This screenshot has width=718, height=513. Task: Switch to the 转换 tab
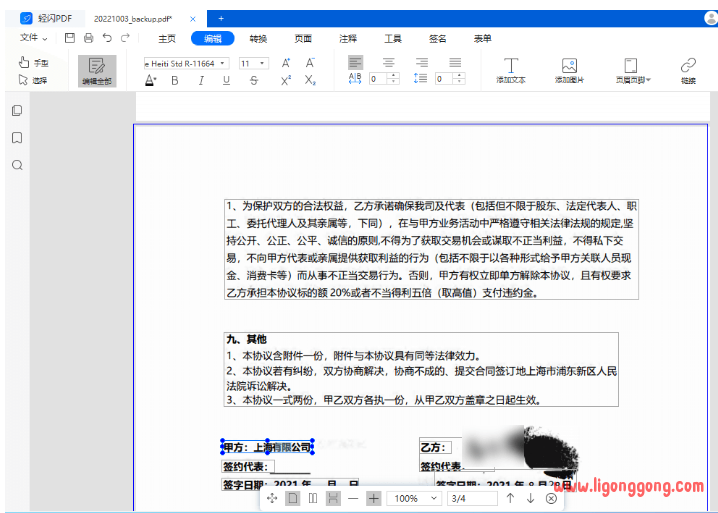coord(258,38)
